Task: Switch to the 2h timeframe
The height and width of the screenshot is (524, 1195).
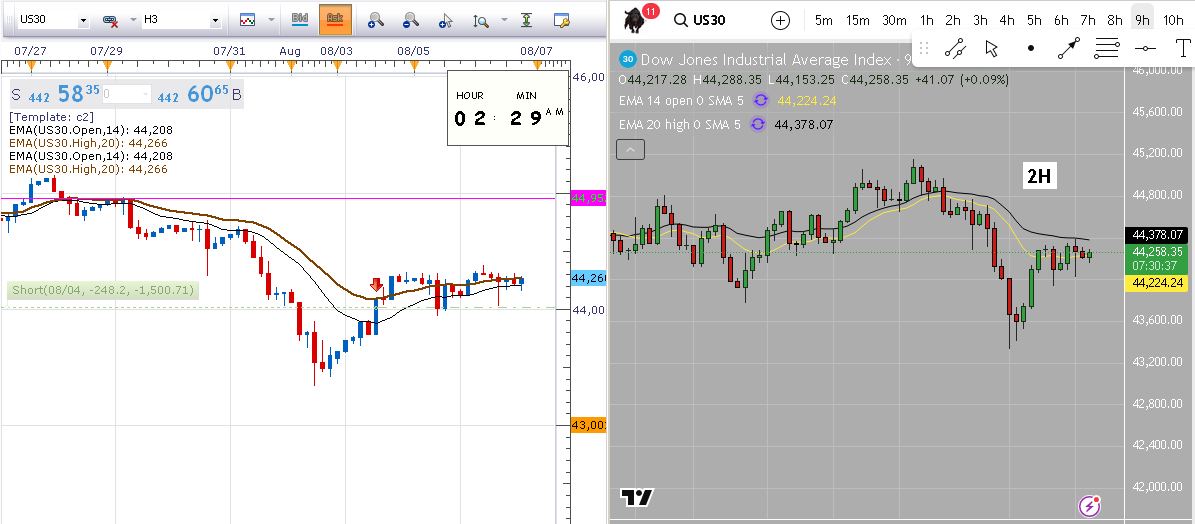Action: pyautogui.click(x=953, y=20)
